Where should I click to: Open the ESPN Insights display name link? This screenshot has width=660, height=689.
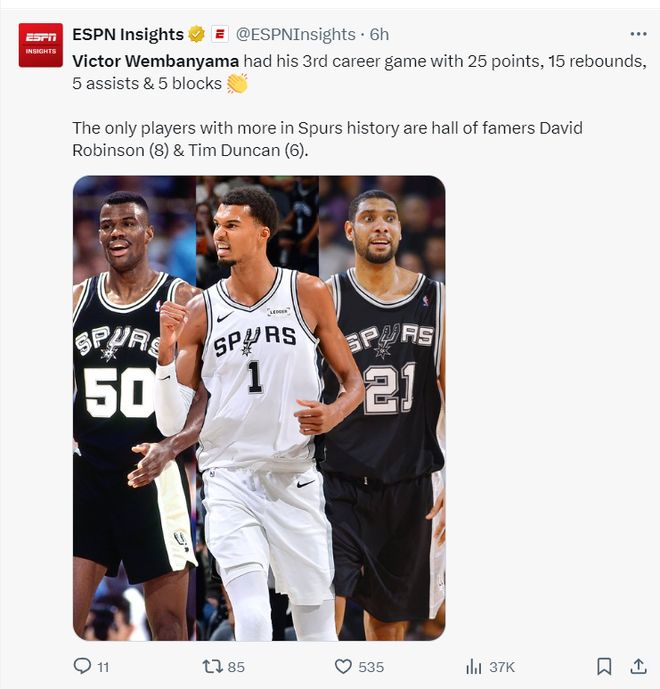[x=127, y=34]
